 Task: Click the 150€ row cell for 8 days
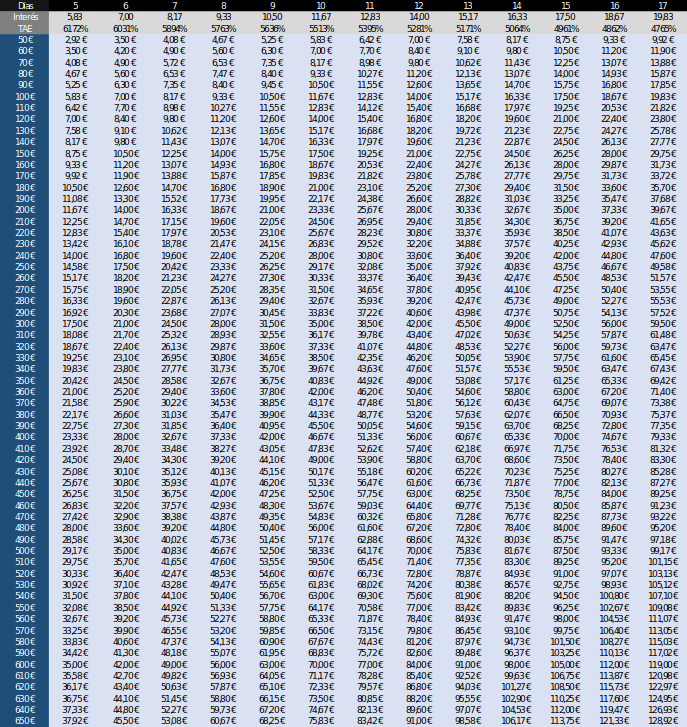click(x=223, y=153)
